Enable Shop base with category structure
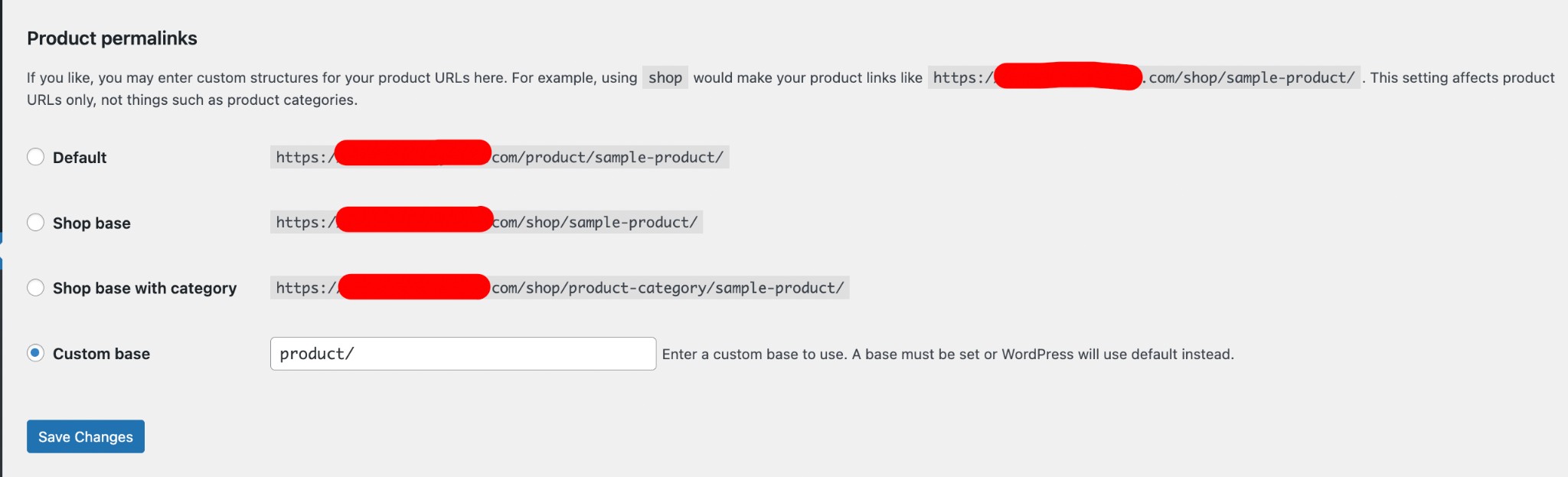The image size is (1568, 477). click(x=34, y=288)
